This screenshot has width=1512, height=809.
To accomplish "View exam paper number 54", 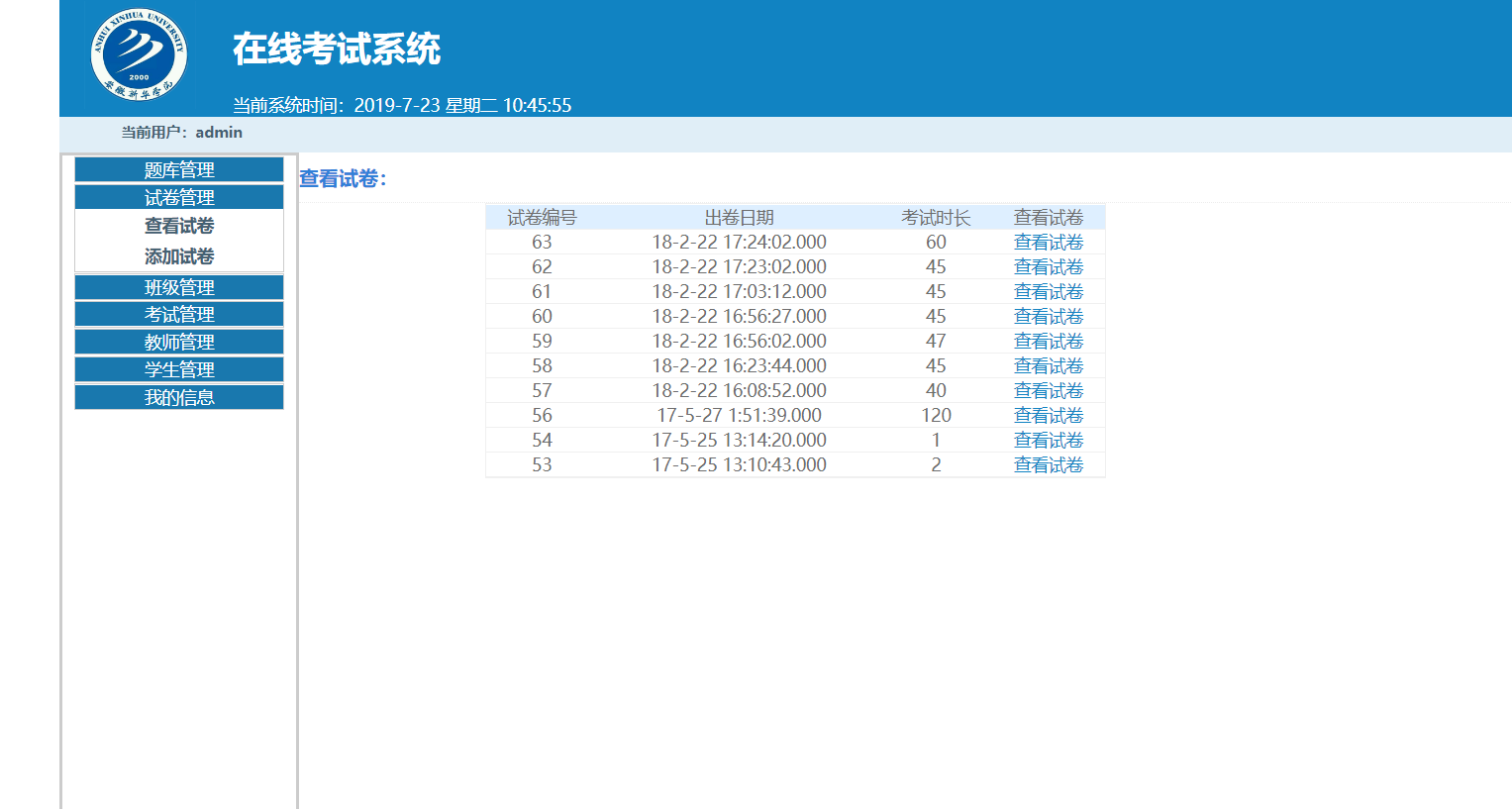I will point(1049,441).
